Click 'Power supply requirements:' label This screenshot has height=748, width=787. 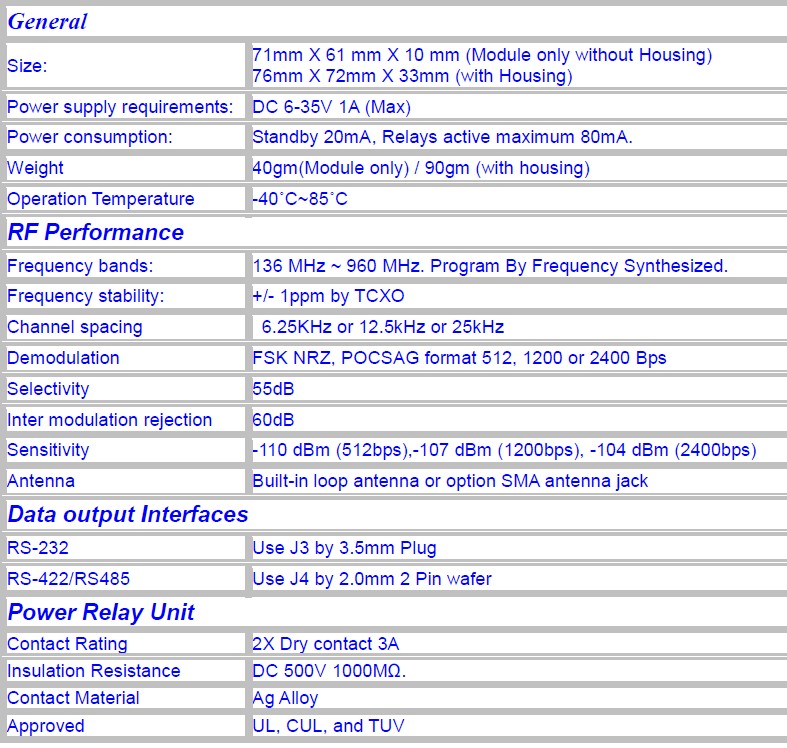[x=120, y=107]
